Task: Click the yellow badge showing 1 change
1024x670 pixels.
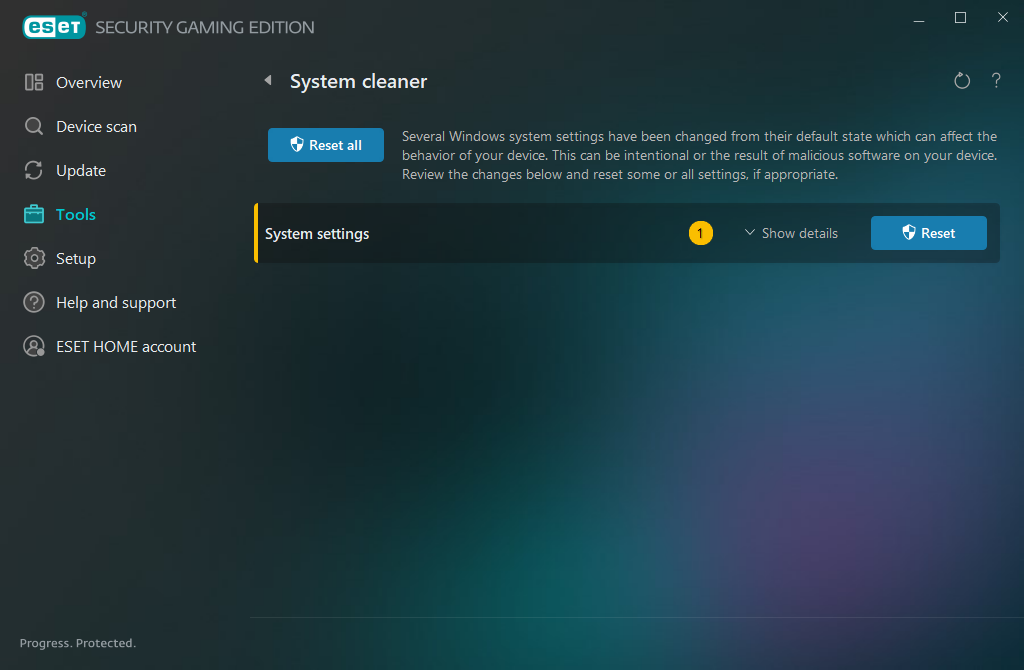Action: click(700, 233)
